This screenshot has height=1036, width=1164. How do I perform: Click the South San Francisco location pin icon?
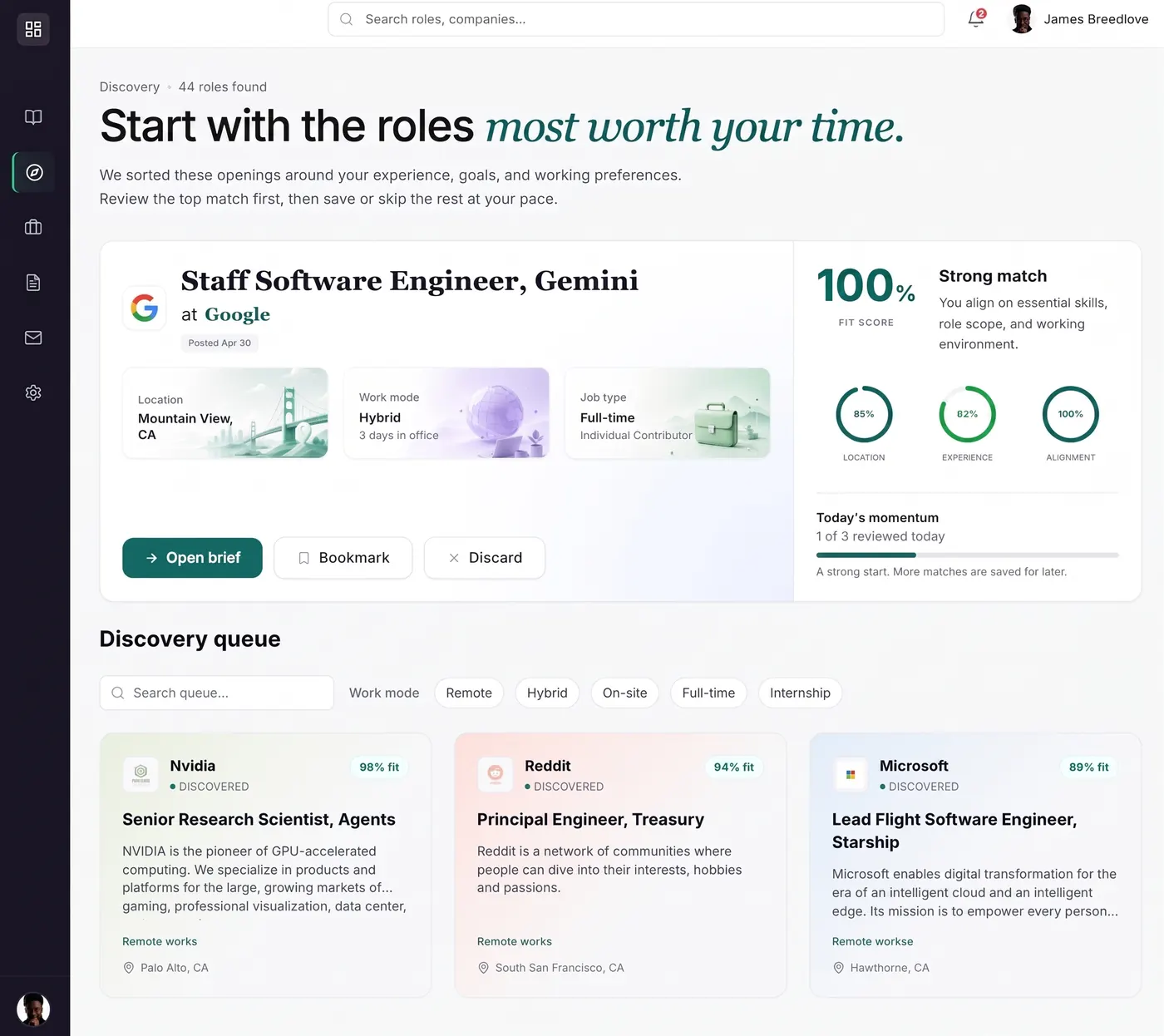click(484, 968)
